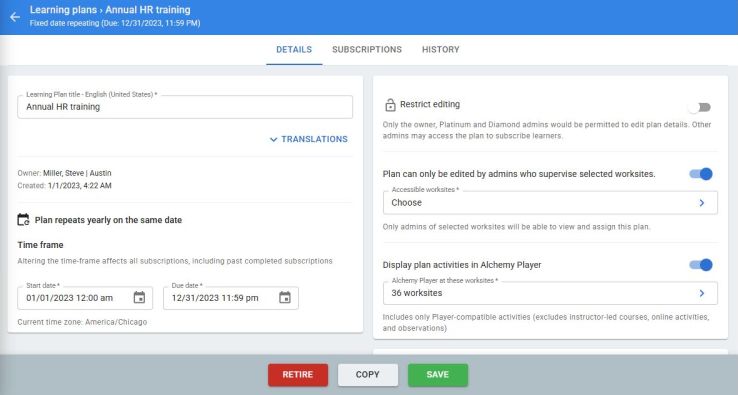Disable worksite-supervising admins edit restriction switch
Screen dimensions: 738x395
pos(701,174)
